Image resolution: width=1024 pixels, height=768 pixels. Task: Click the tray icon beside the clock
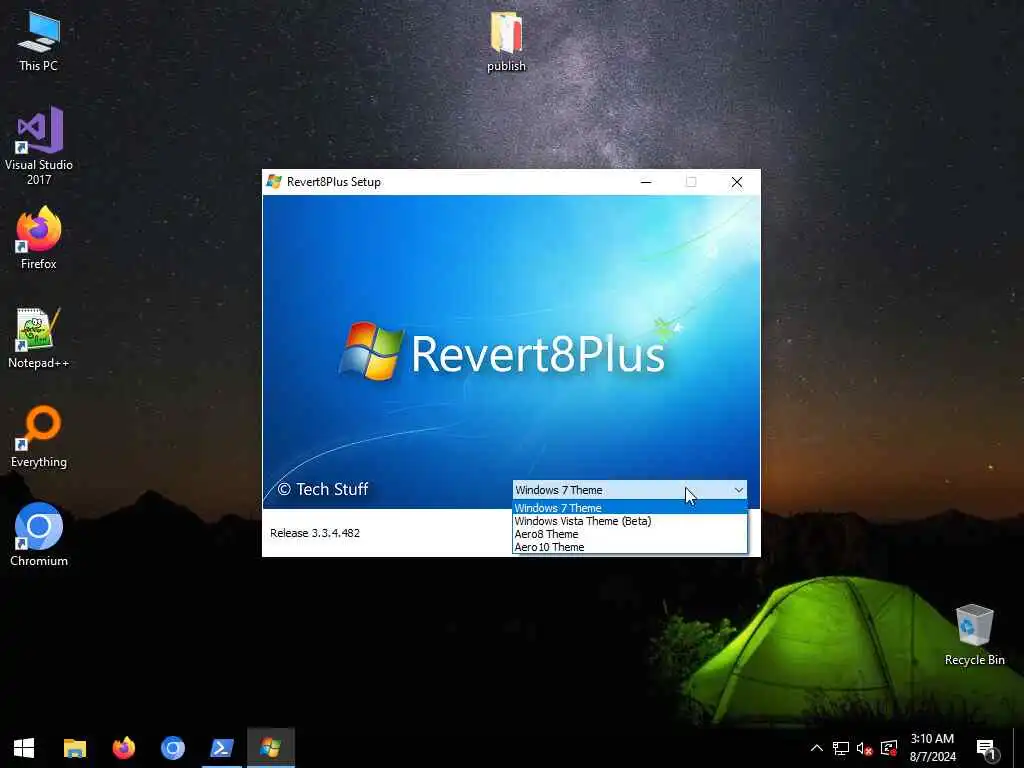tap(889, 748)
